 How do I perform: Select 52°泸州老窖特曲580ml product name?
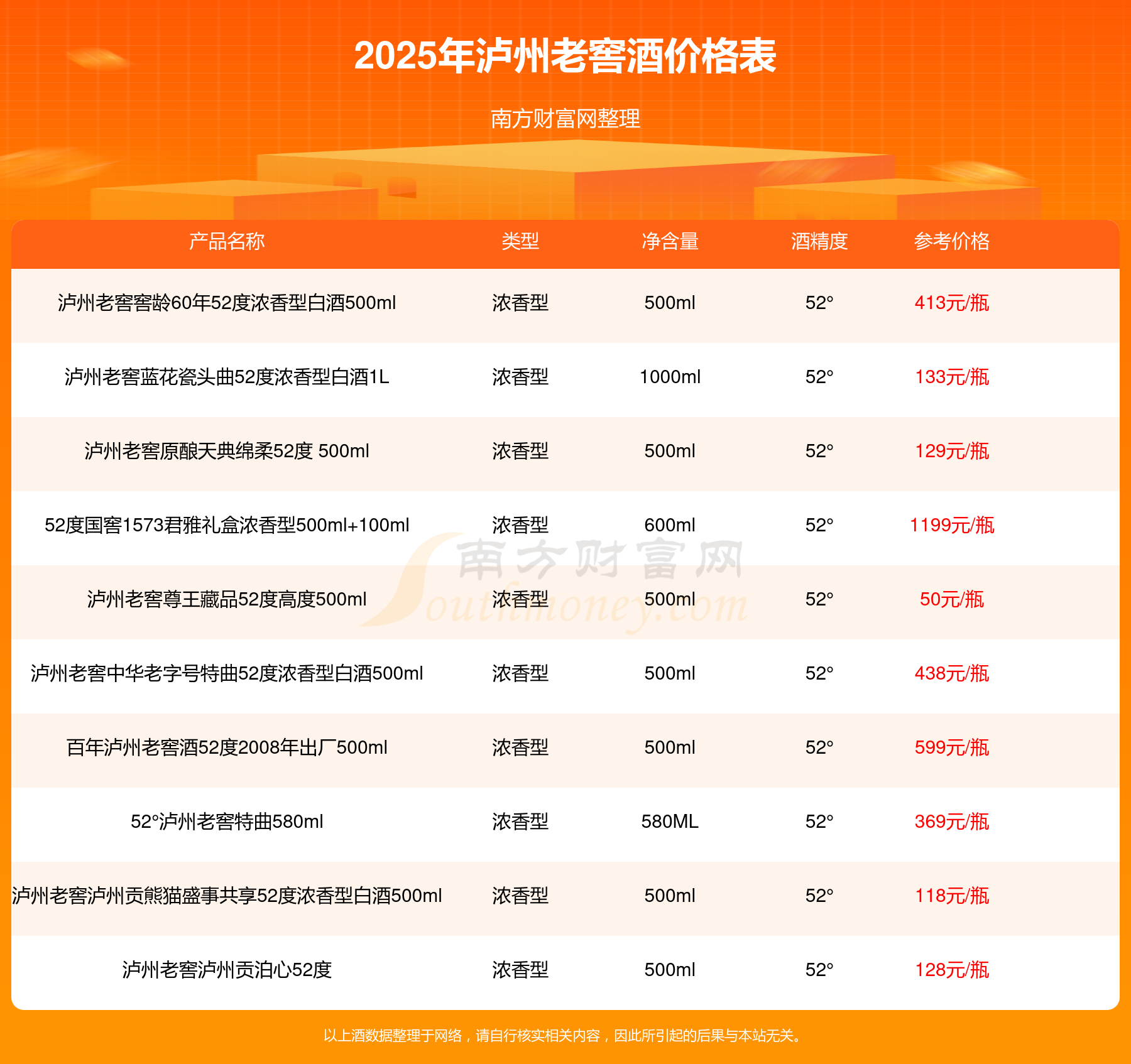coord(227,822)
